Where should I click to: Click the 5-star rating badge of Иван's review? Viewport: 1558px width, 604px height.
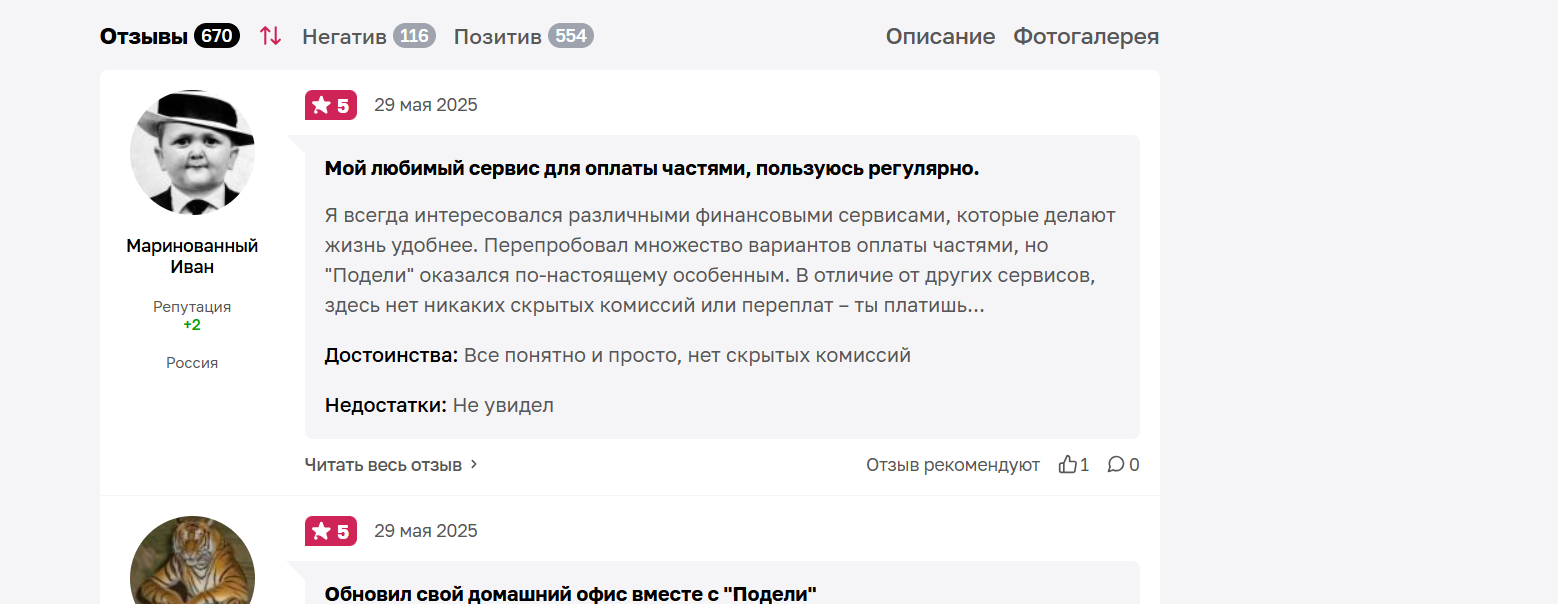[x=331, y=105]
